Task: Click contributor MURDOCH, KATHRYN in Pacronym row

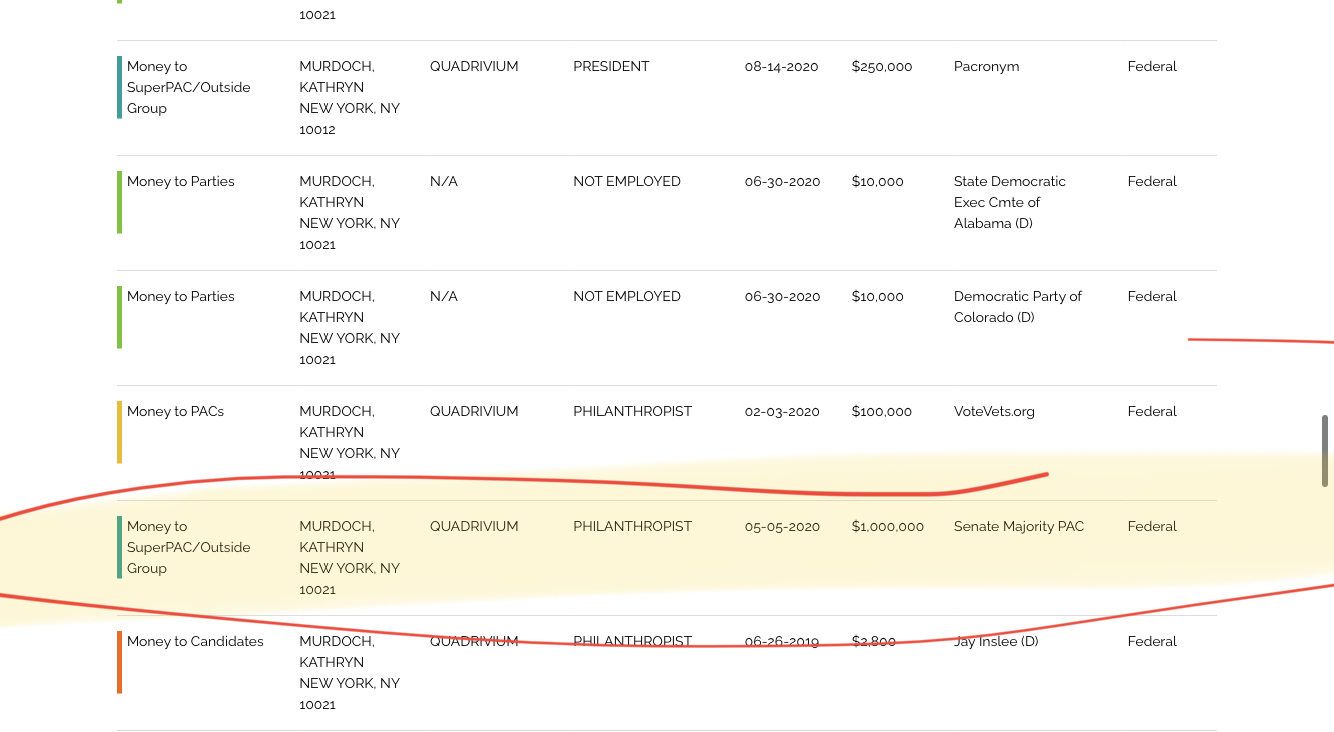Action: coord(337,77)
